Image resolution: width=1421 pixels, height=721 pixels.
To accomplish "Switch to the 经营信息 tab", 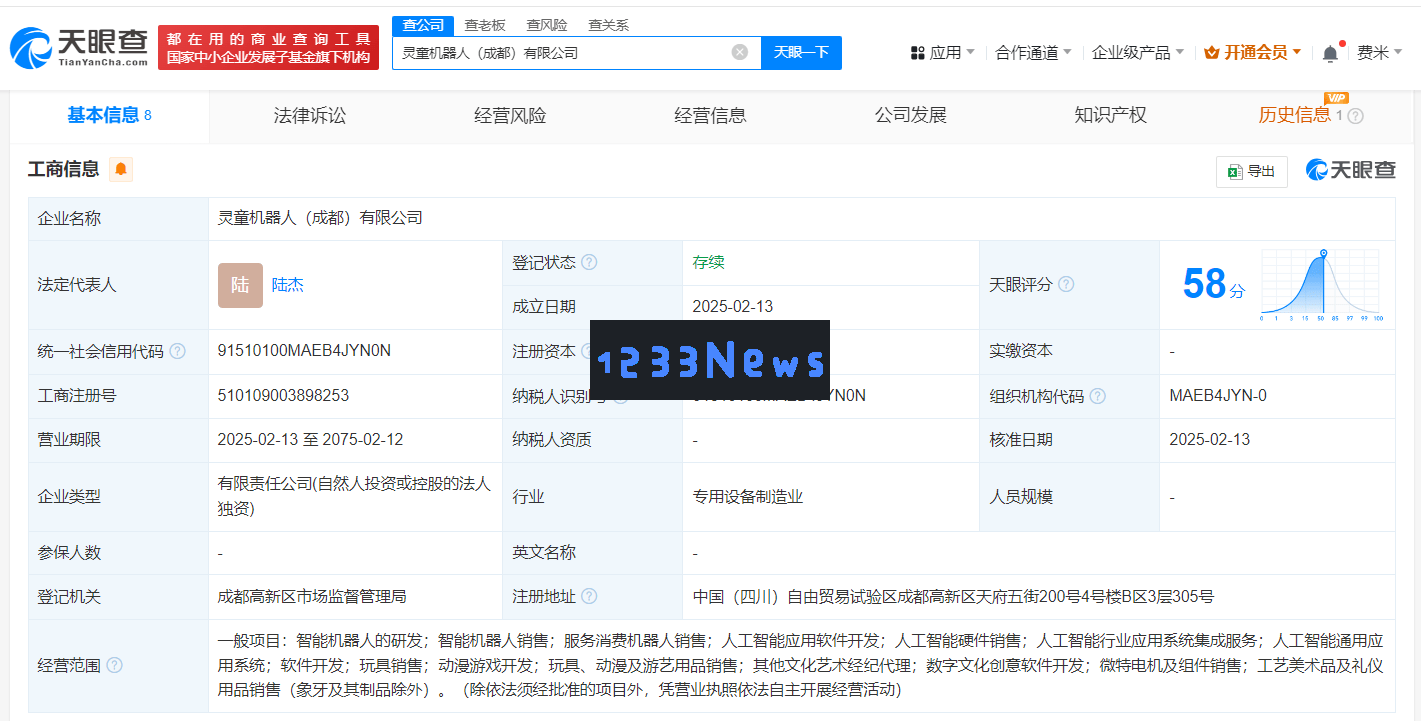I will point(710,116).
